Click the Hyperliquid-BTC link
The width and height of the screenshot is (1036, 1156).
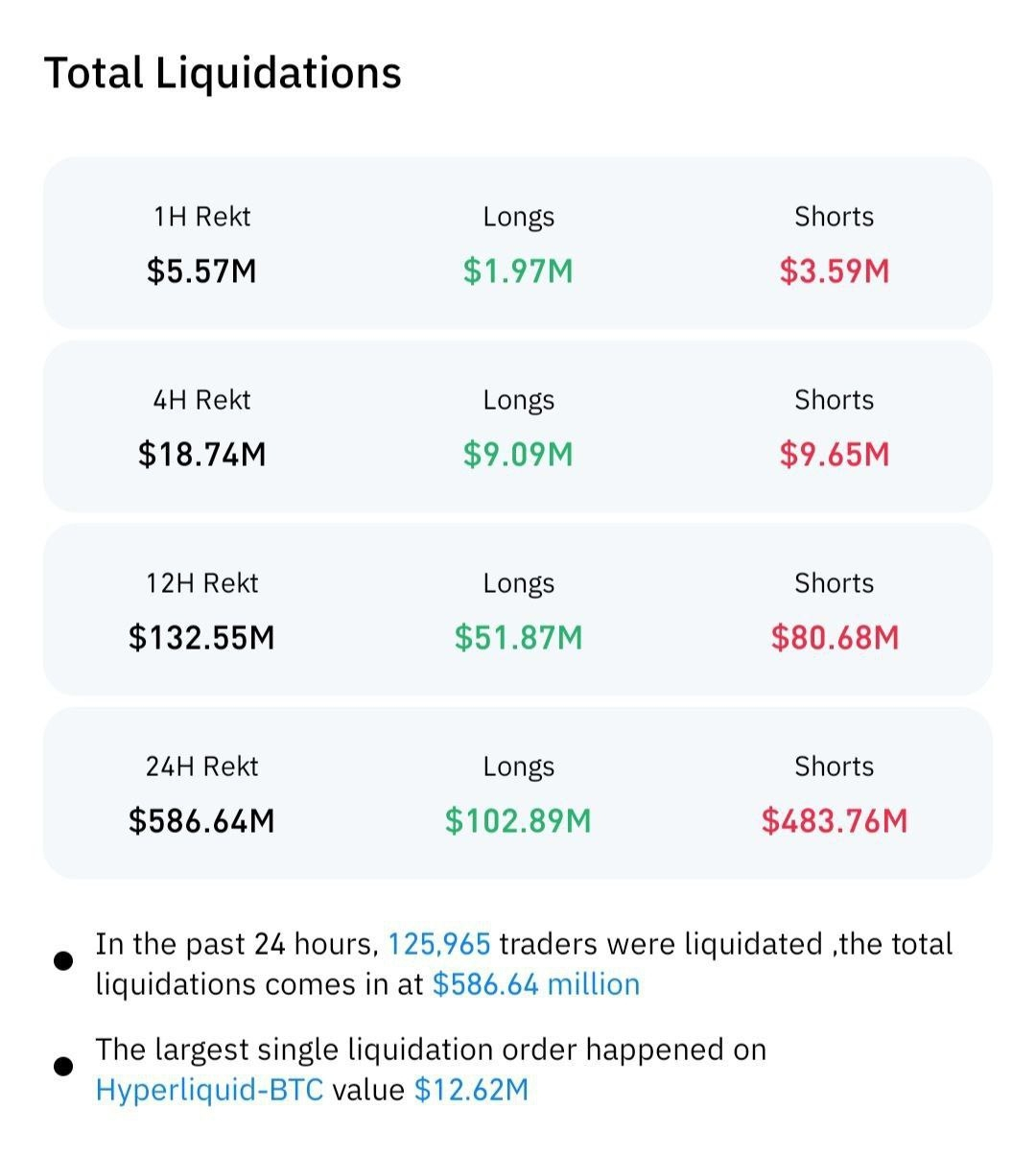click(209, 1090)
